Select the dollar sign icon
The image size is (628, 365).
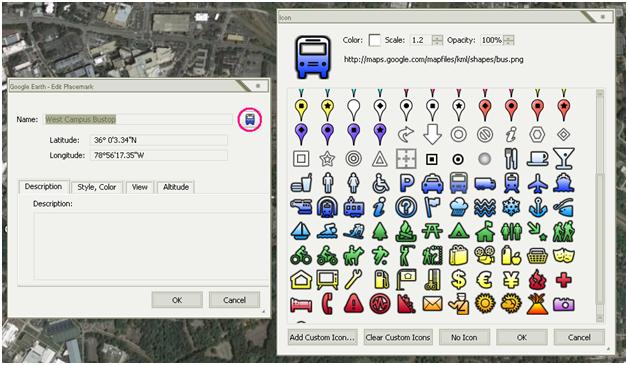tap(459, 279)
